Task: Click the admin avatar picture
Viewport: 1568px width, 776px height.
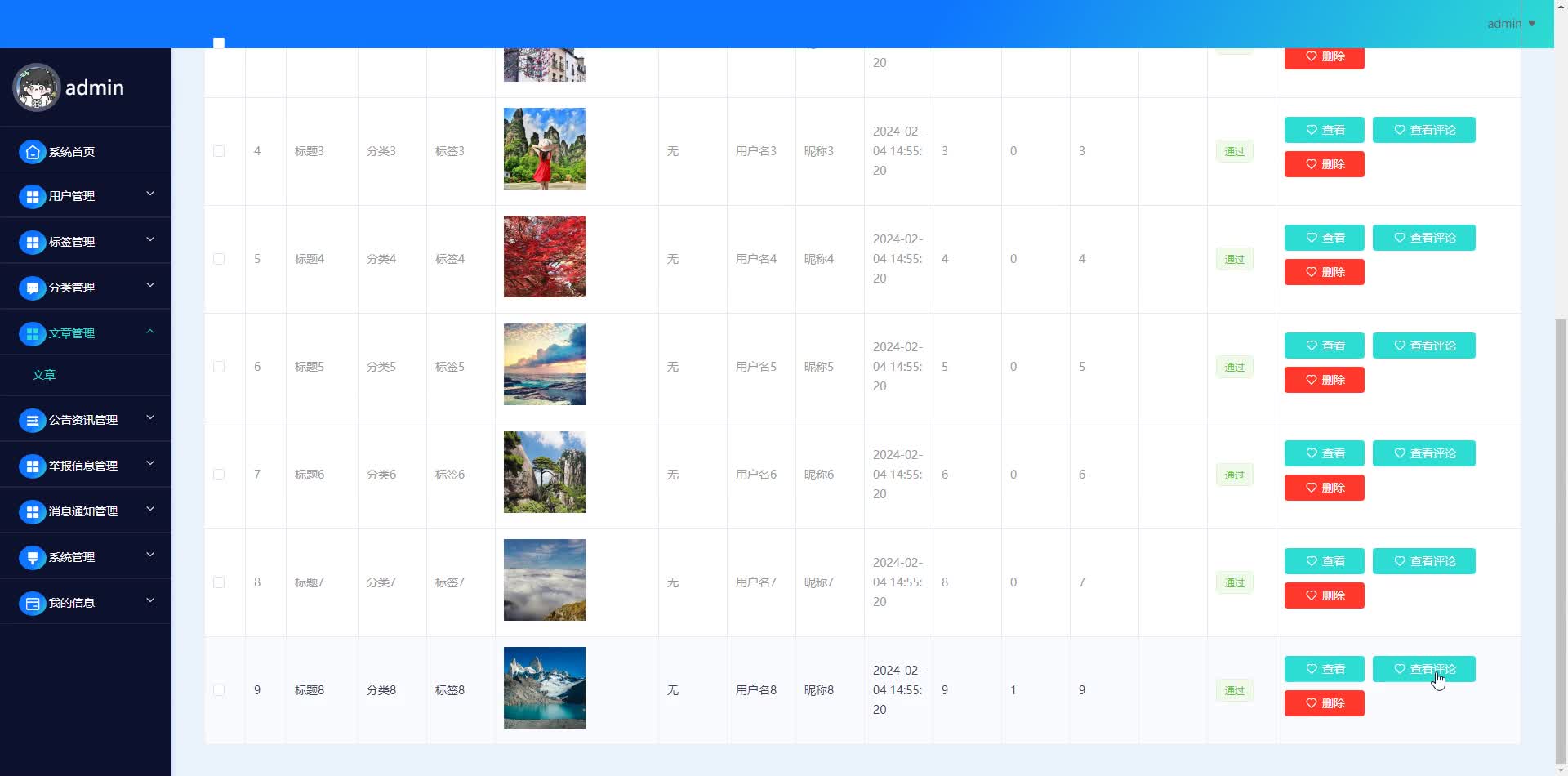Action: coord(37,87)
